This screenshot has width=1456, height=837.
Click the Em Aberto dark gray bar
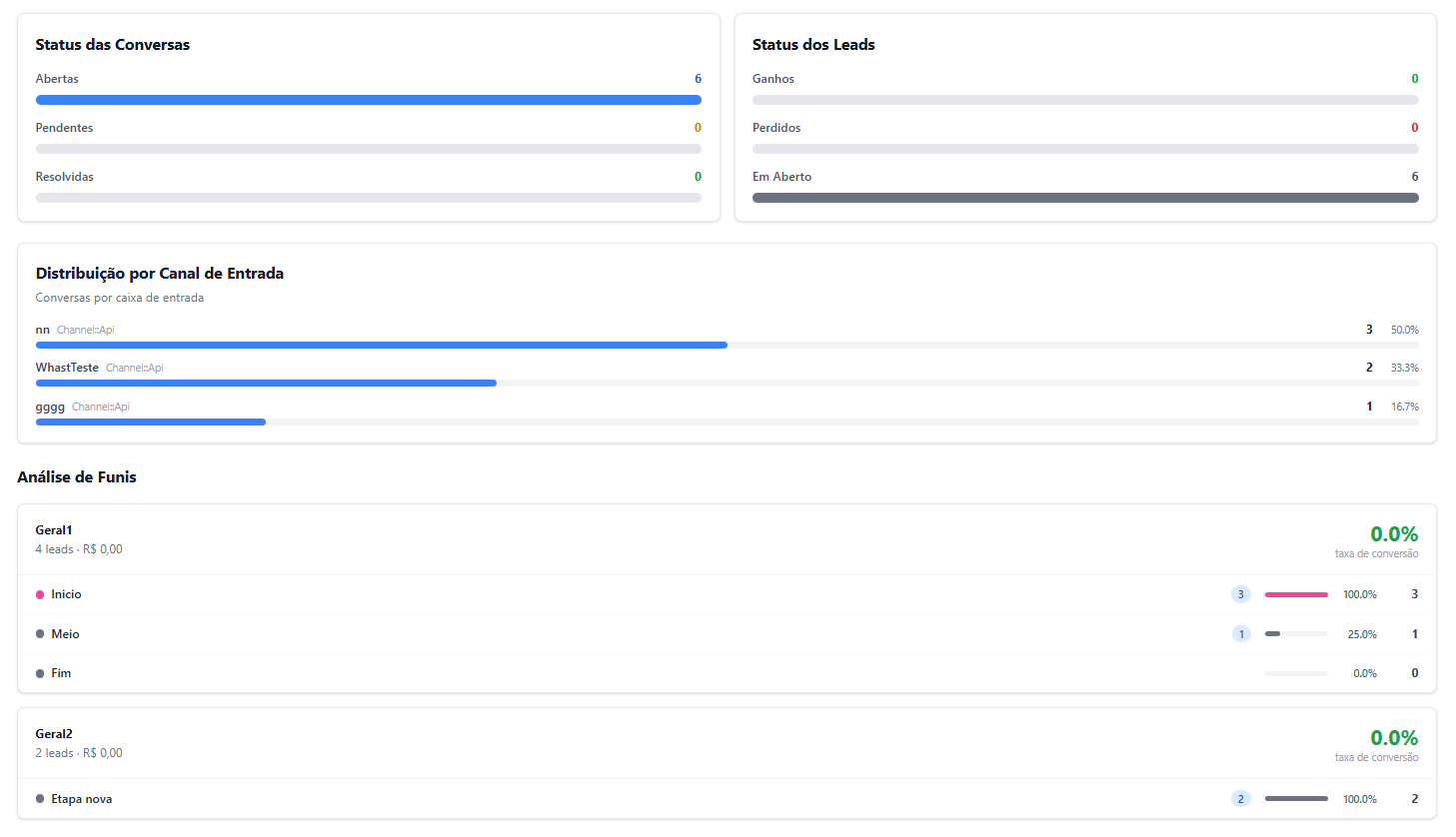coord(1085,198)
